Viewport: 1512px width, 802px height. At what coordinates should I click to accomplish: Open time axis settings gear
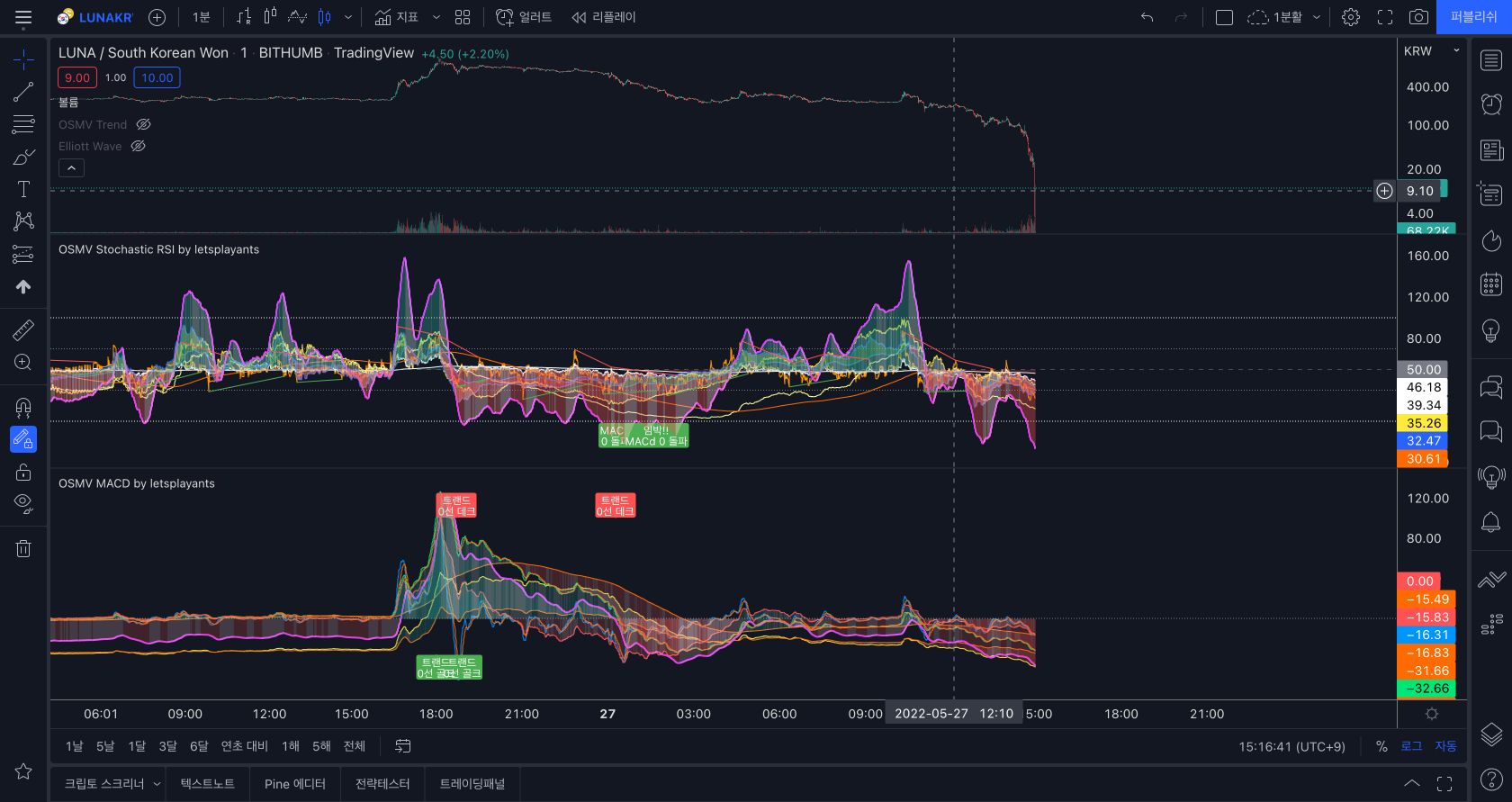point(1432,714)
